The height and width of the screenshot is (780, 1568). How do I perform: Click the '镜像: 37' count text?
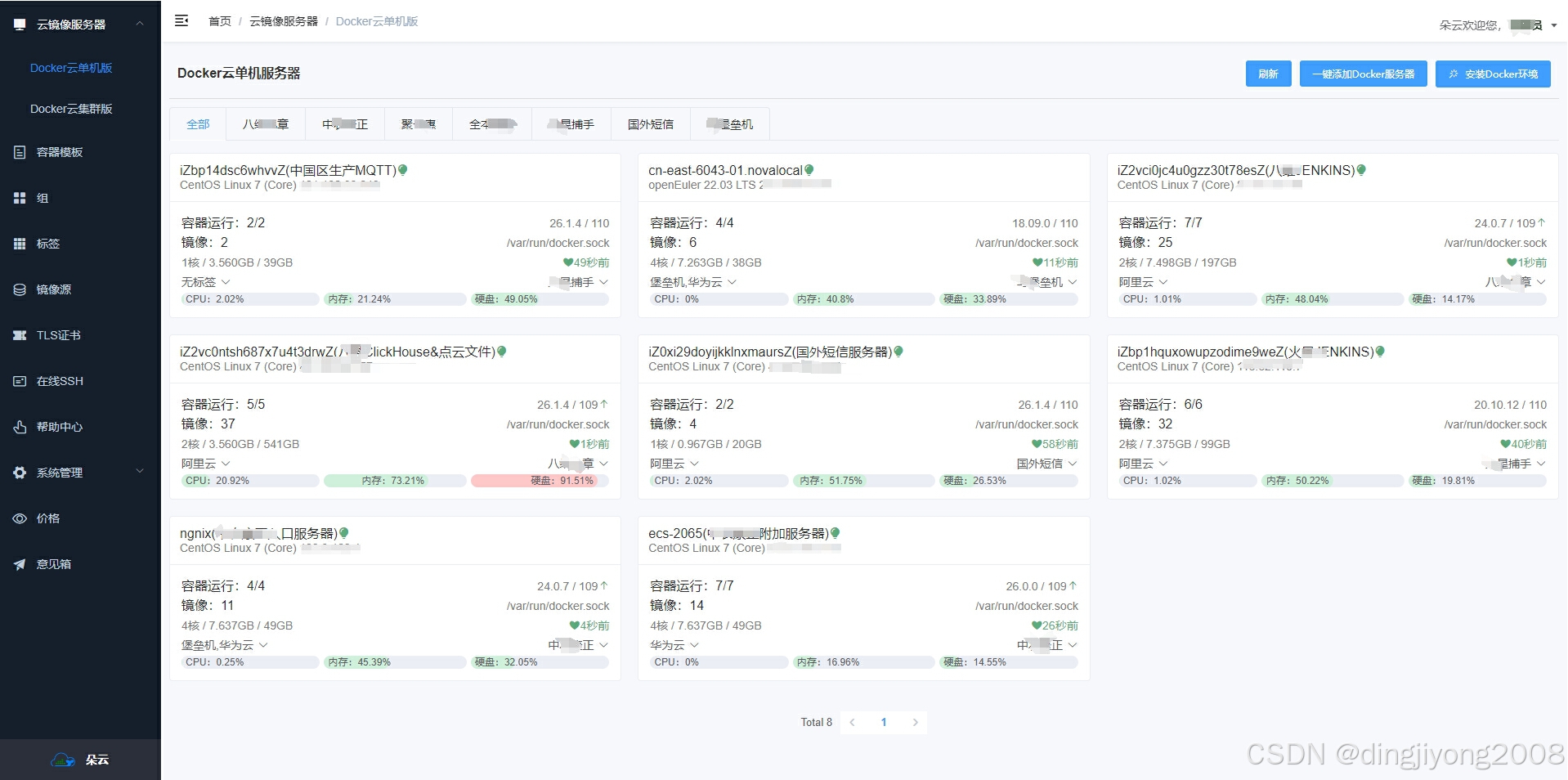[208, 424]
